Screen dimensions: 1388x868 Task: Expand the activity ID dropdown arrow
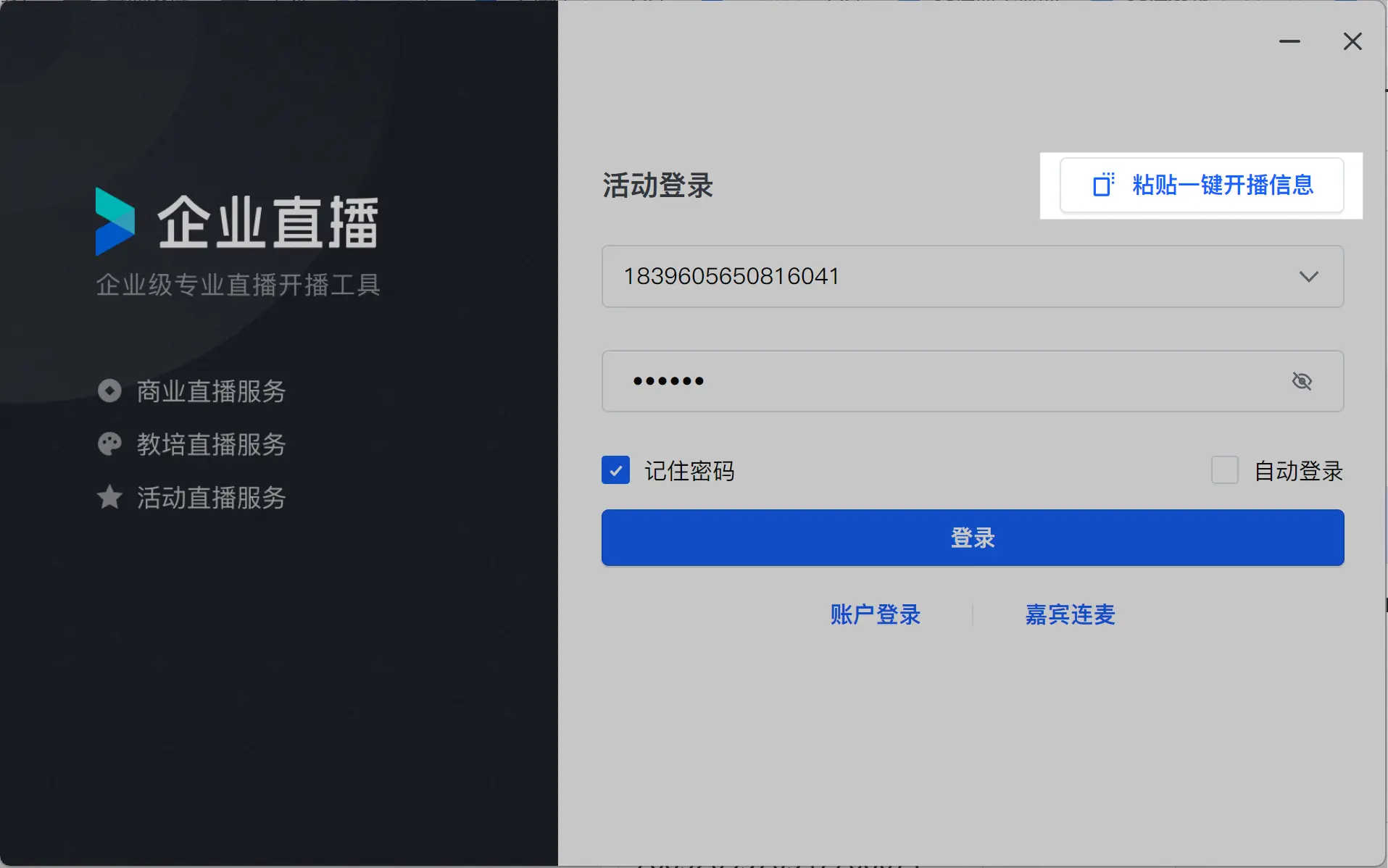(1308, 277)
